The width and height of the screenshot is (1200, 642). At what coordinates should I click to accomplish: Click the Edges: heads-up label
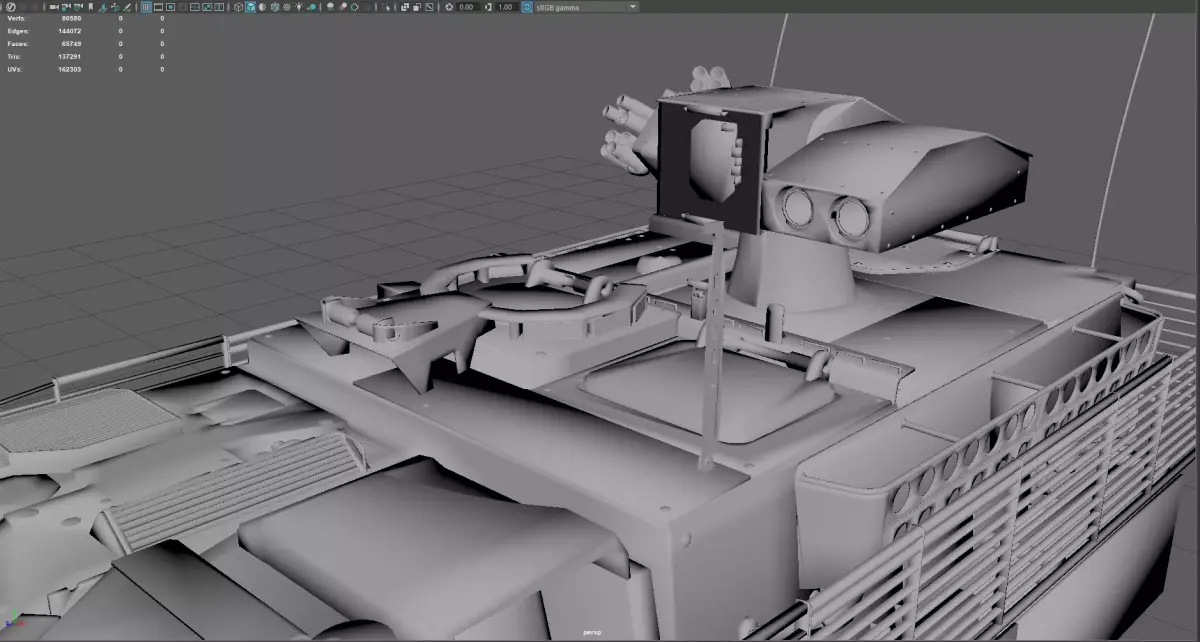[x=17, y=31]
